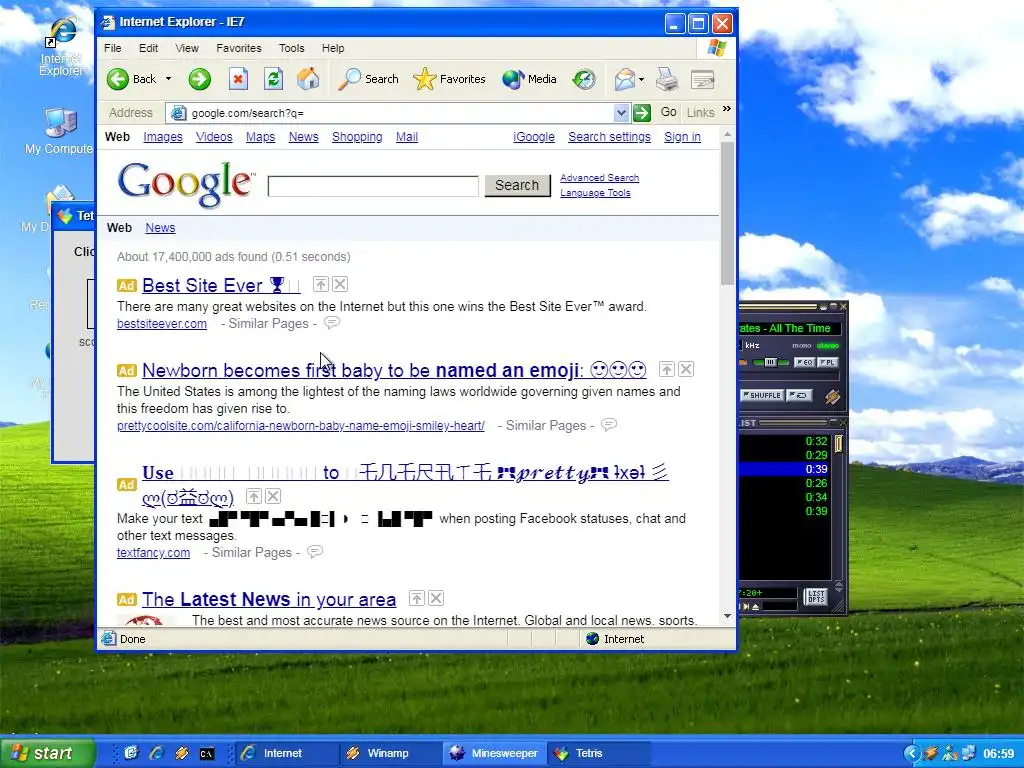Remove the textfancy ad result
The height and width of the screenshot is (768, 1024).
pos(273,496)
